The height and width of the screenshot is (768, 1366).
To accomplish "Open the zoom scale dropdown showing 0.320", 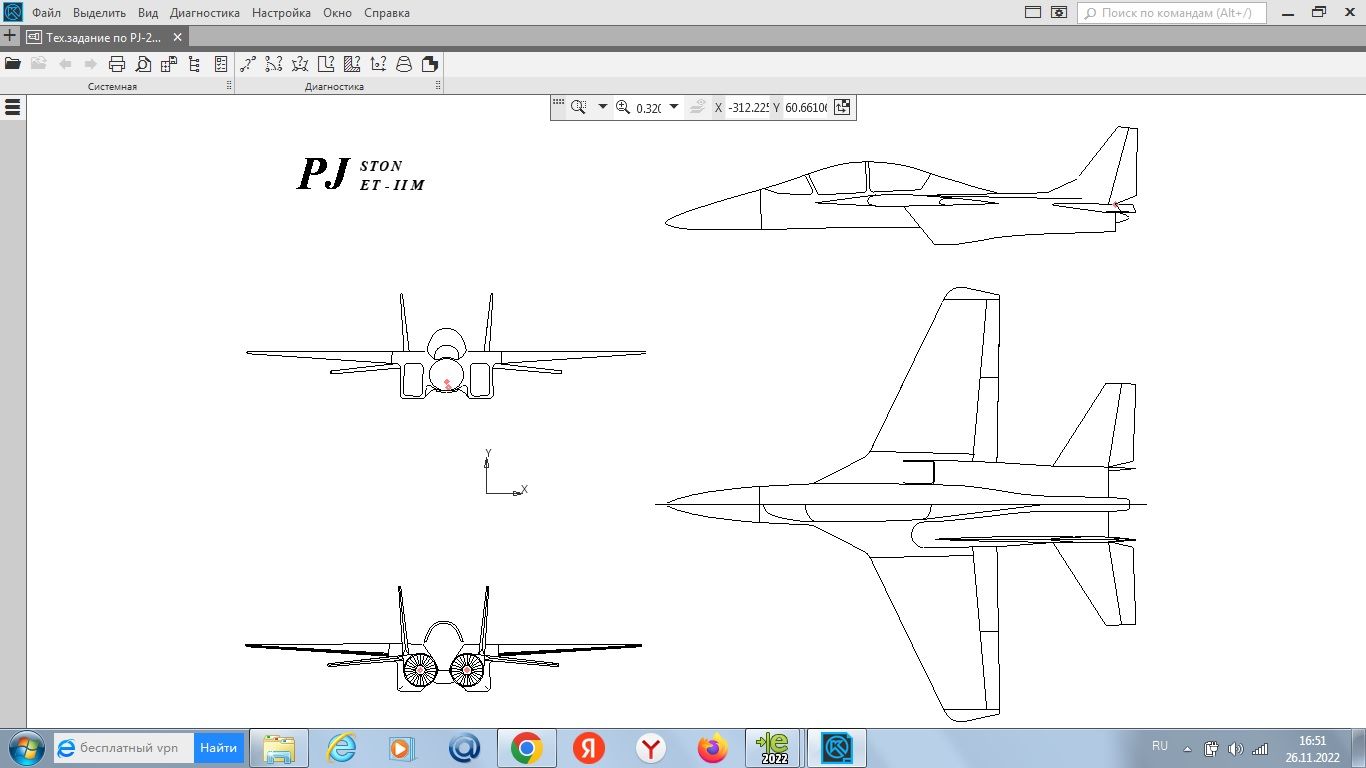I will pos(672,107).
